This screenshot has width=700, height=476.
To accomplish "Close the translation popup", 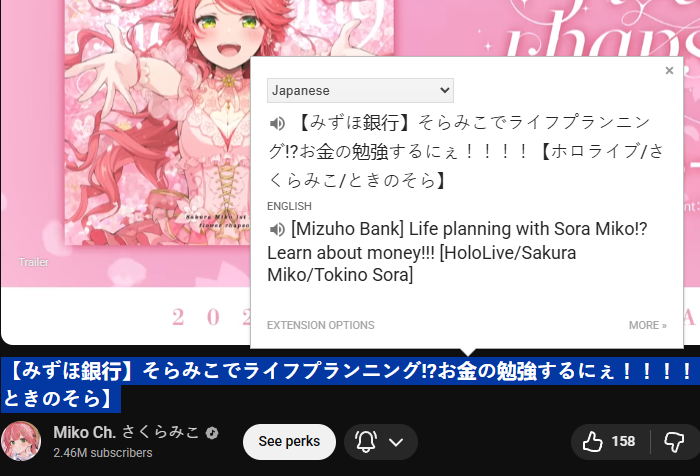I will coord(669,70).
